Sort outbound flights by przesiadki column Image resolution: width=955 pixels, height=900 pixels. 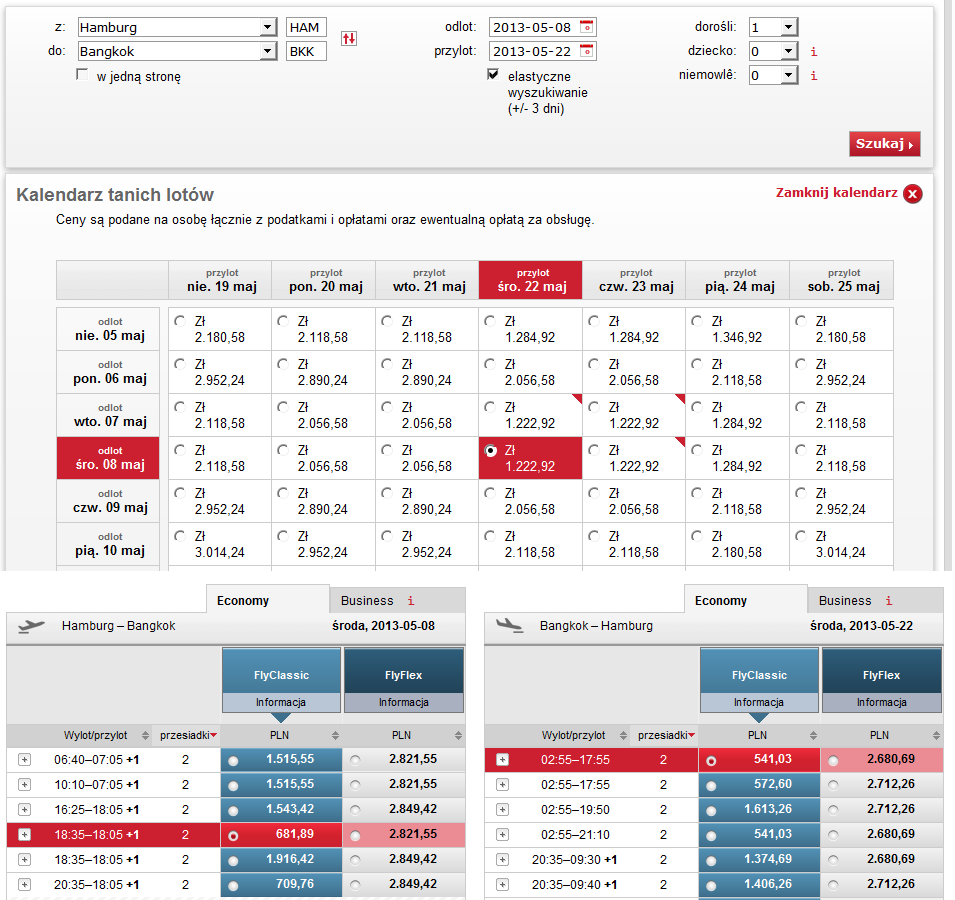(186, 736)
